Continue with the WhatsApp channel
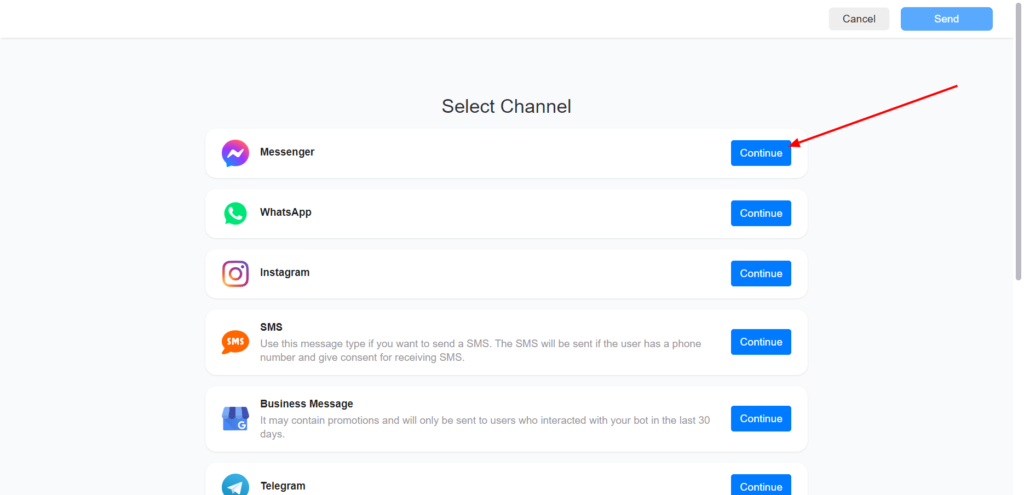Viewport: 1024px width, 495px height. coord(761,214)
